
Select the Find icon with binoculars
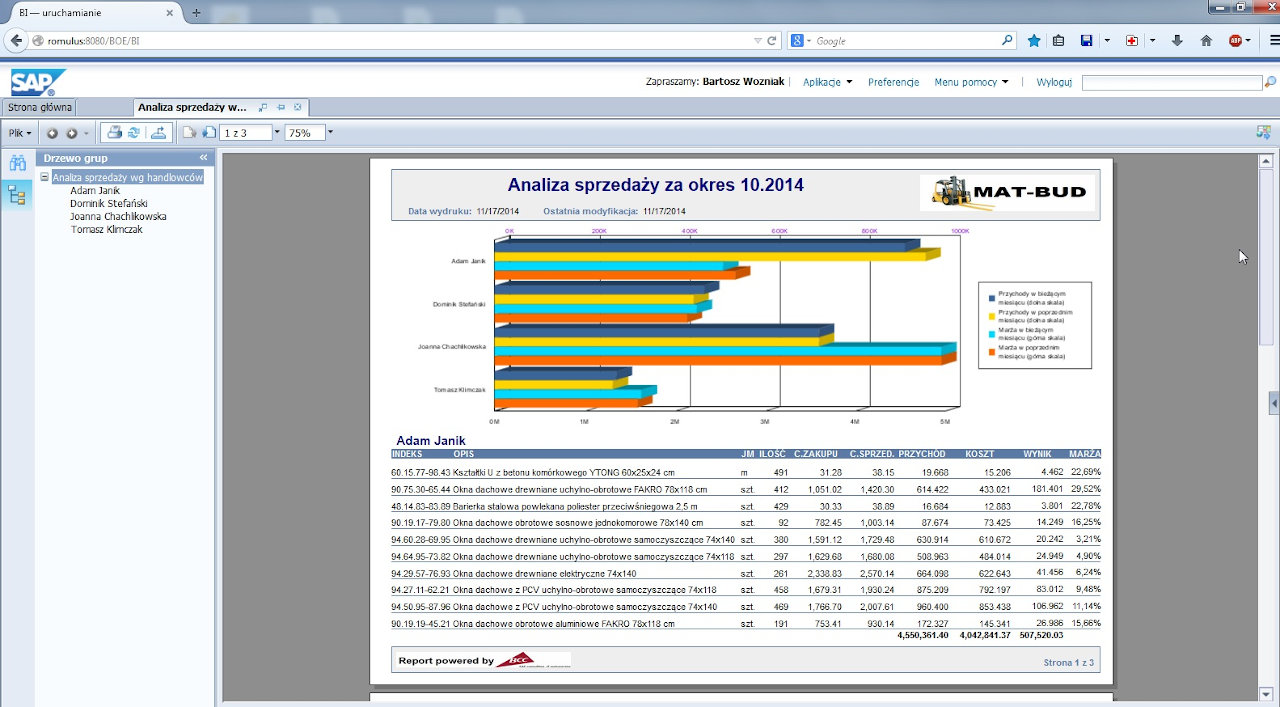pyautogui.click(x=18, y=161)
